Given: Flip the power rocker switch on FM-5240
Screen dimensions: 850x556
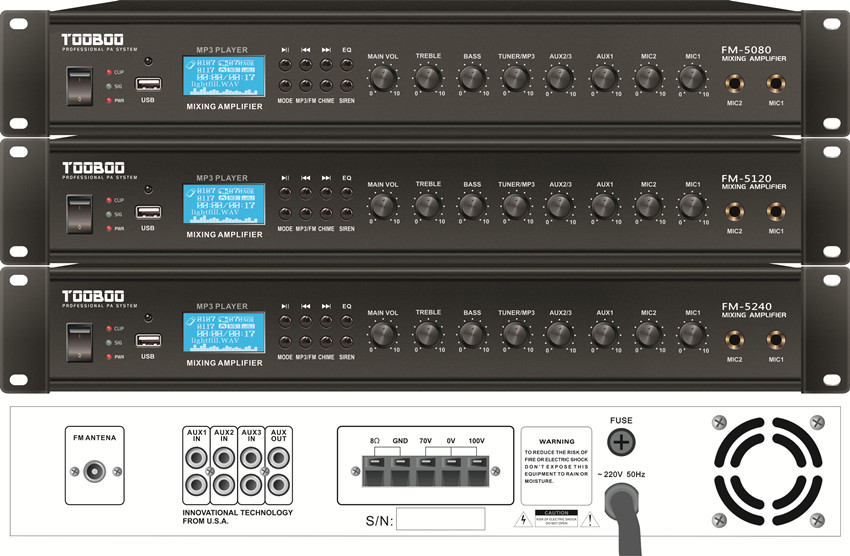Looking at the screenshot, I should tap(79, 342).
